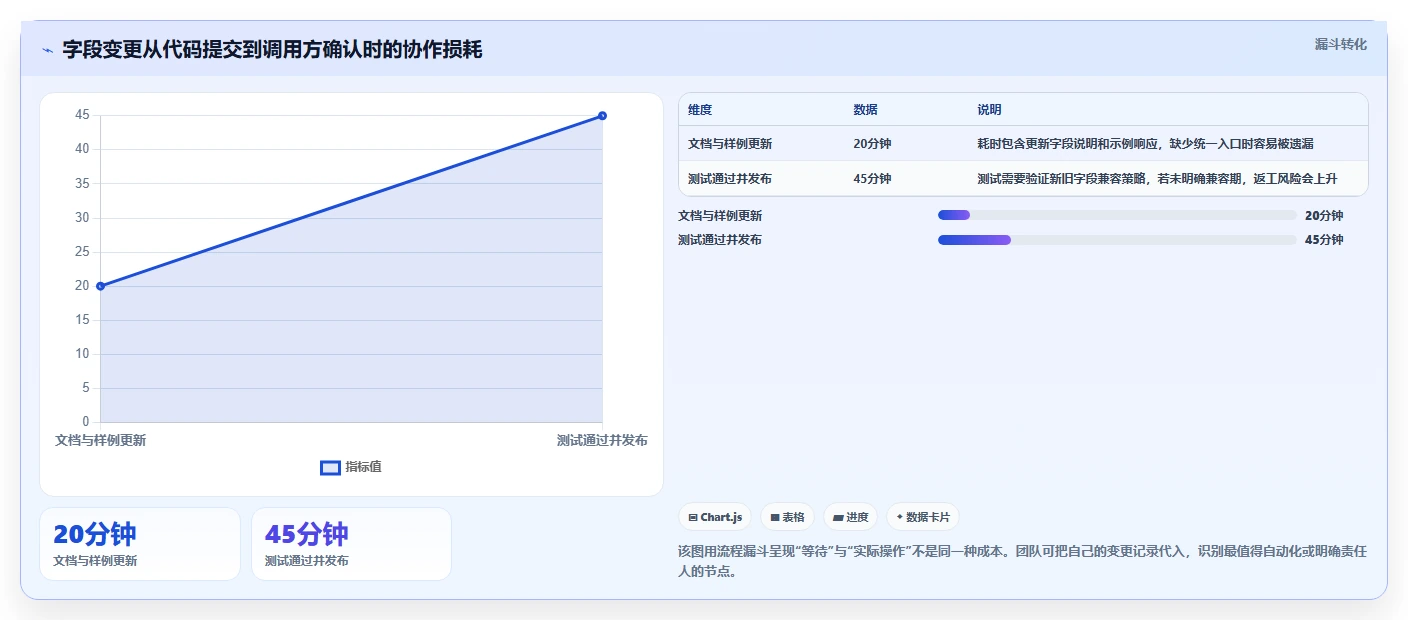Viewport: 1408px width, 620px height.
Task: Select the chart data point at 20
Action: (100, 286)
